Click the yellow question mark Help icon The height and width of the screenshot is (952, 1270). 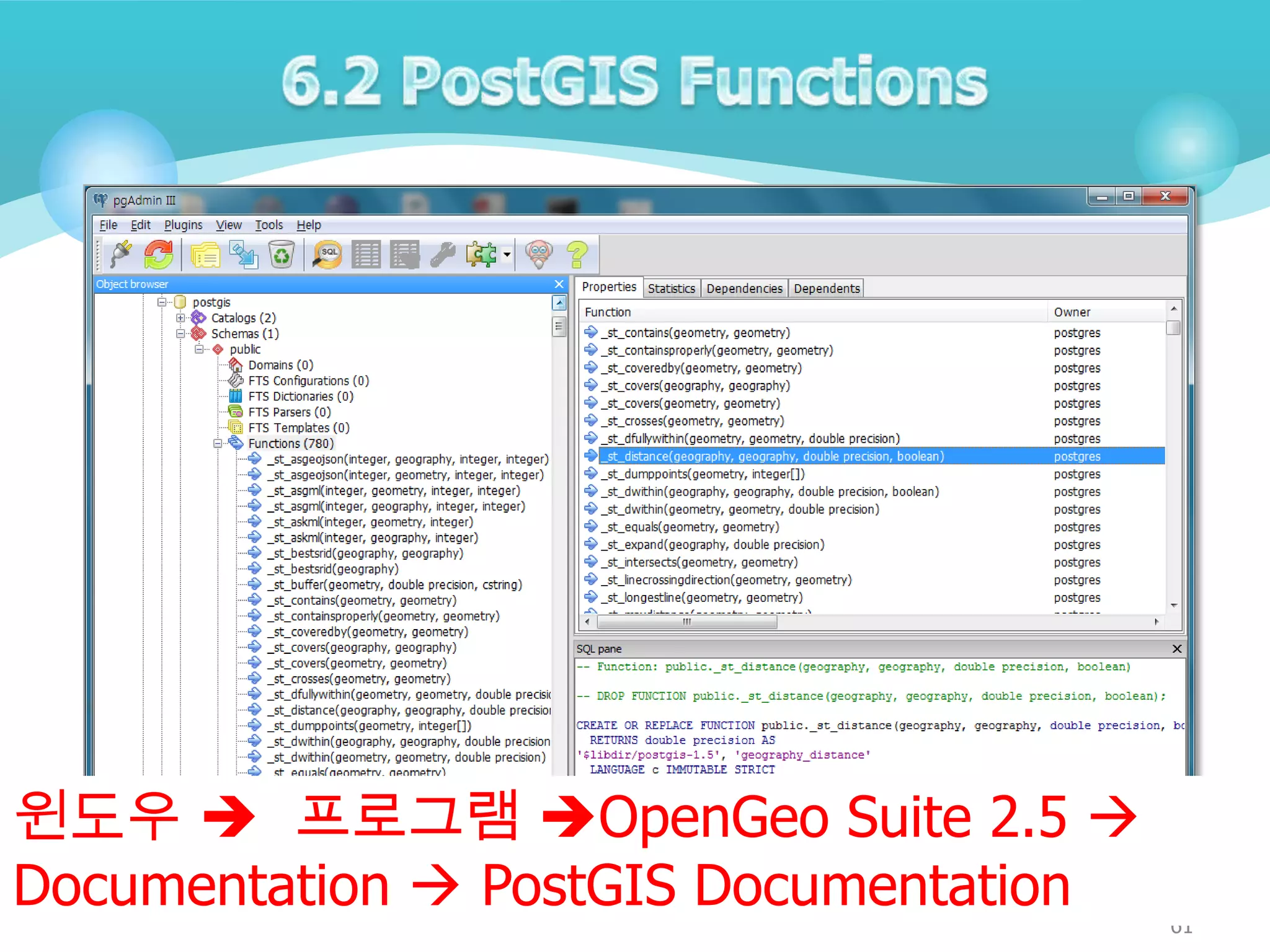[x=577, y=255]
